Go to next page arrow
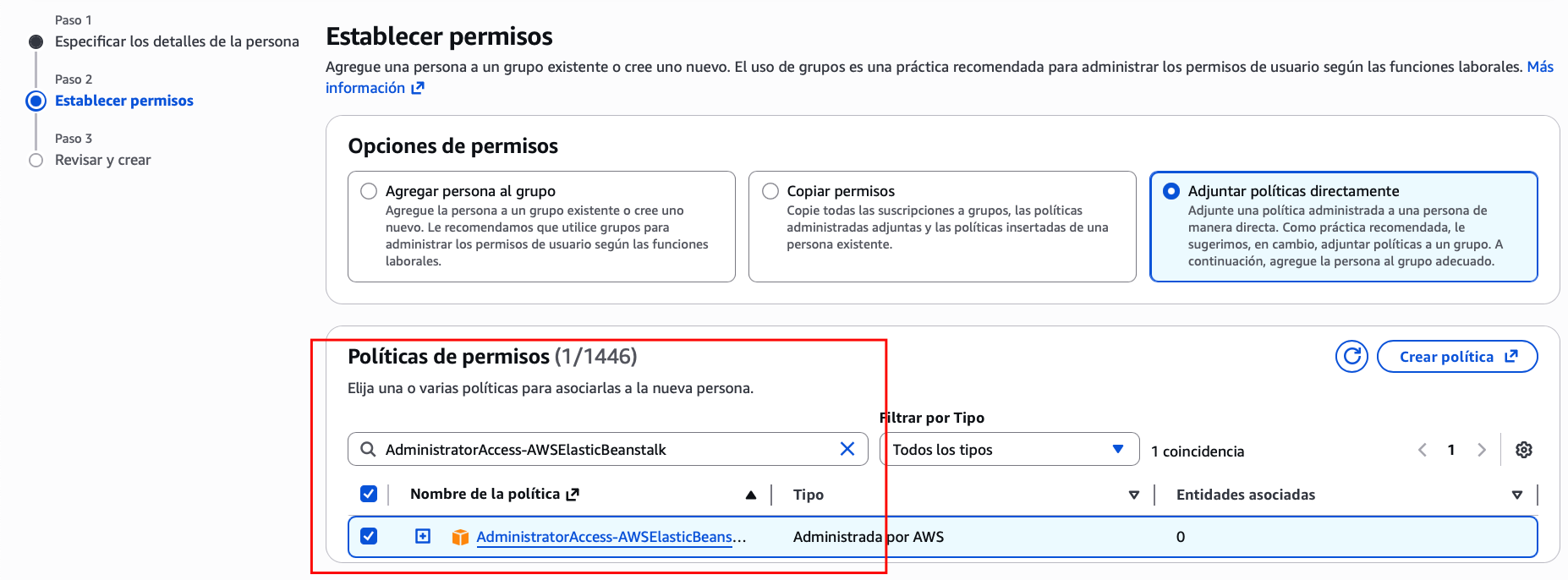 click(1481, 450)
